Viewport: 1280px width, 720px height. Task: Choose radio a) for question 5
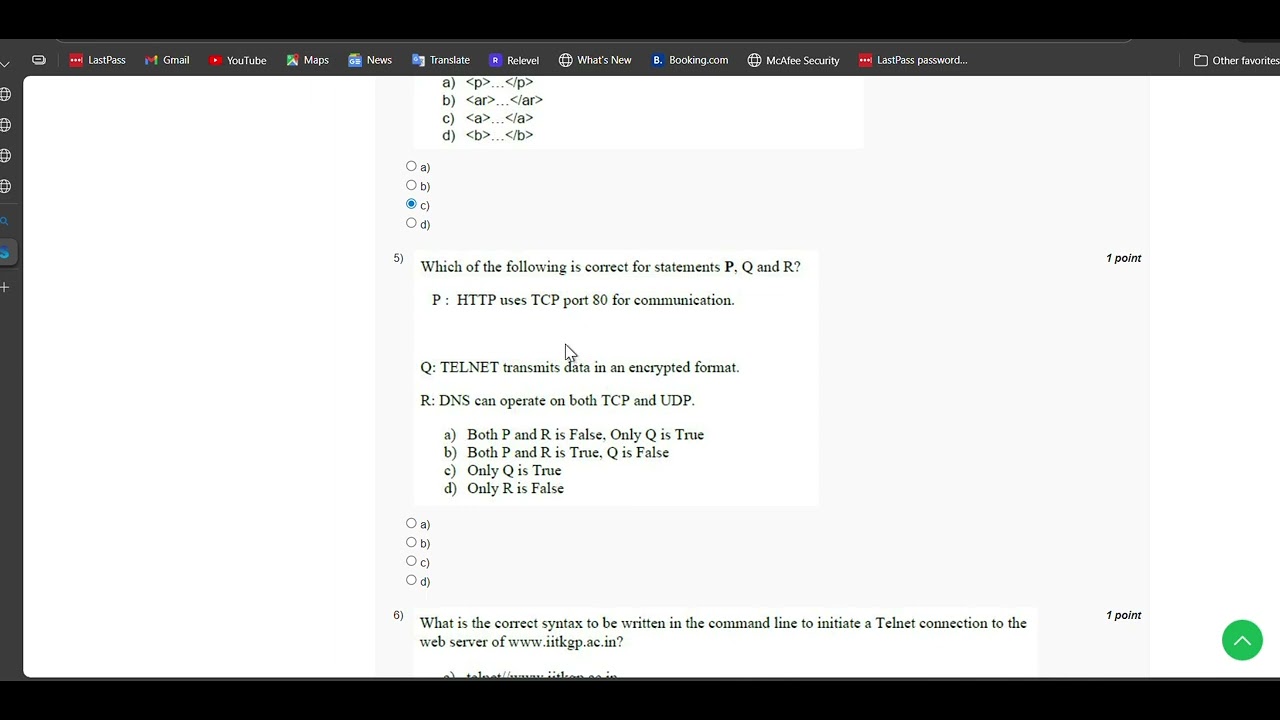[411, 523]
